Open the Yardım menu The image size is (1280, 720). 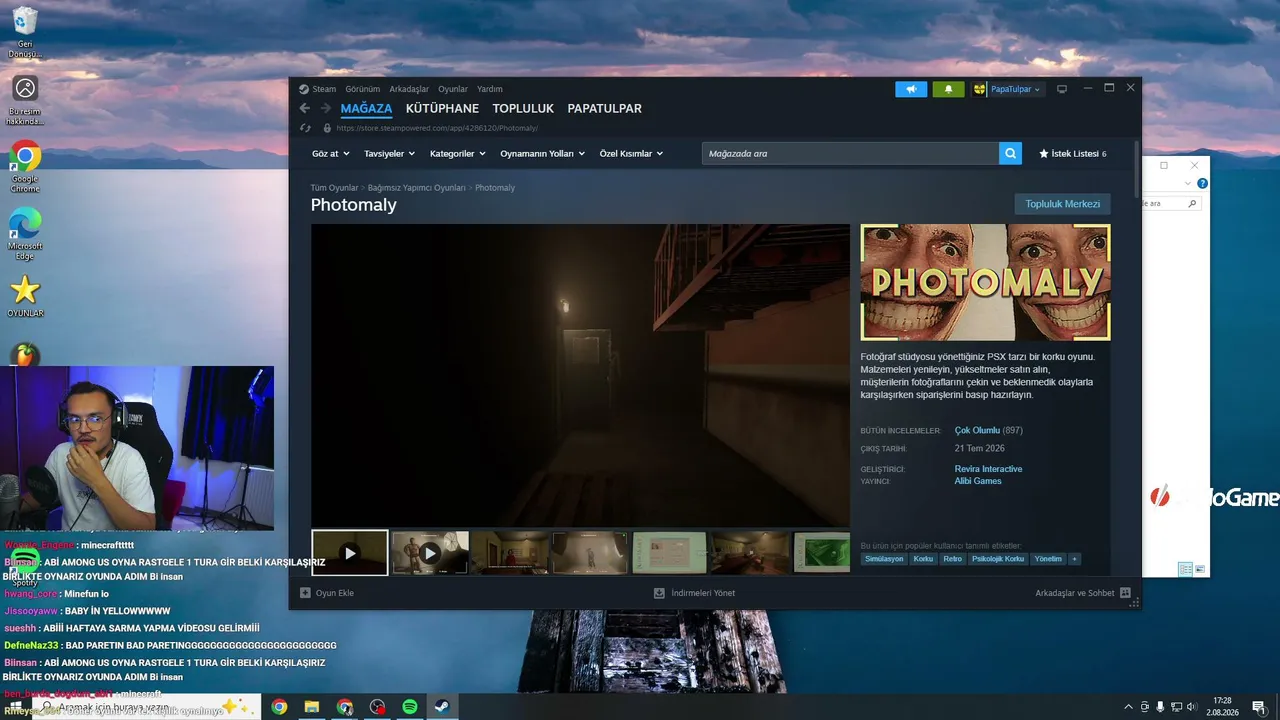click(x=490, y=89)
